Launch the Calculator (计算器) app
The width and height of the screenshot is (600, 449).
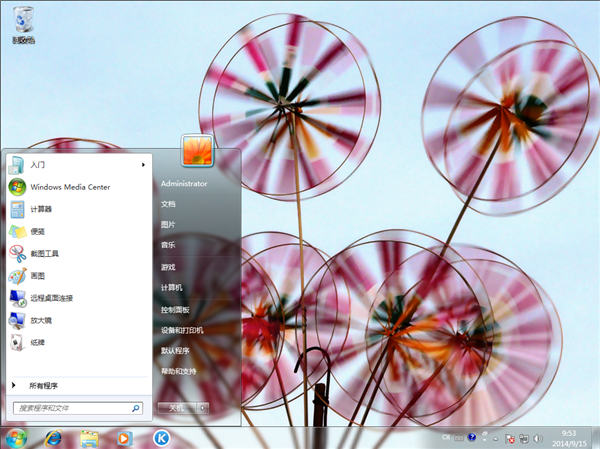click(x=40, y=209)
